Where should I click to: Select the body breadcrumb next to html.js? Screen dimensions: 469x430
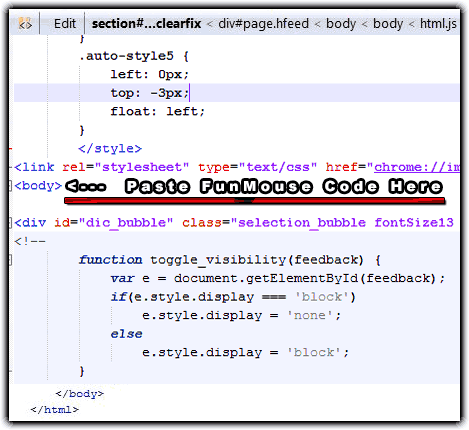point(388,24)
